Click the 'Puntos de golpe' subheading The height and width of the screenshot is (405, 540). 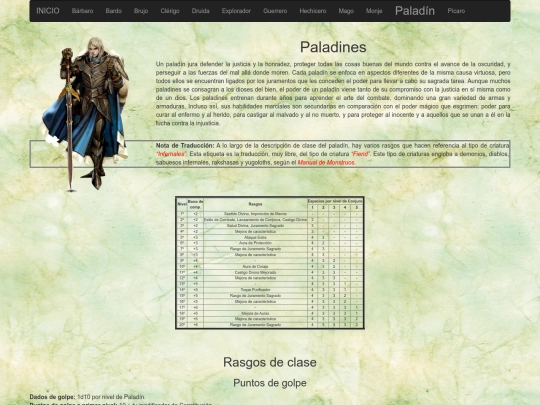[270, 383]
